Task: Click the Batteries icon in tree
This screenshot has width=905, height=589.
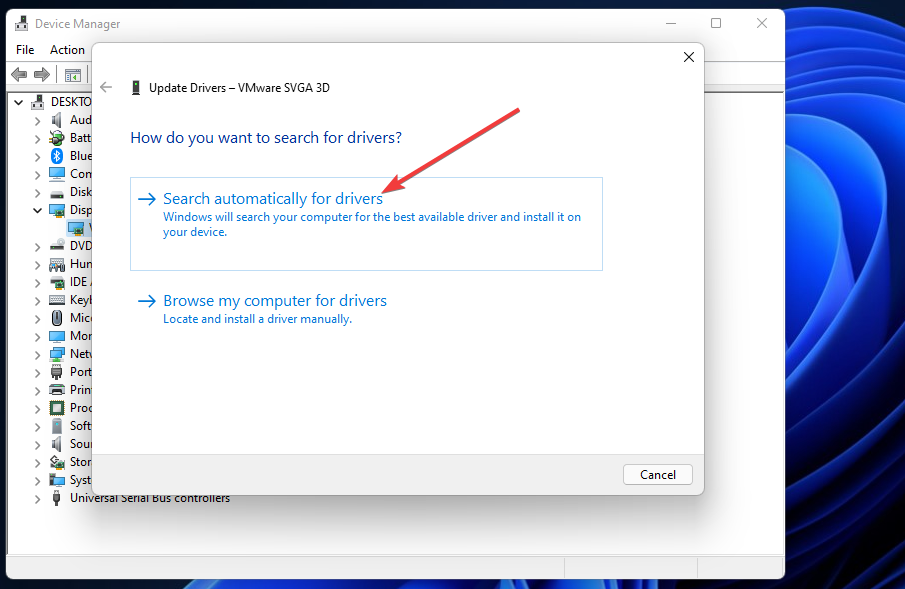Action: coord(57,138)
